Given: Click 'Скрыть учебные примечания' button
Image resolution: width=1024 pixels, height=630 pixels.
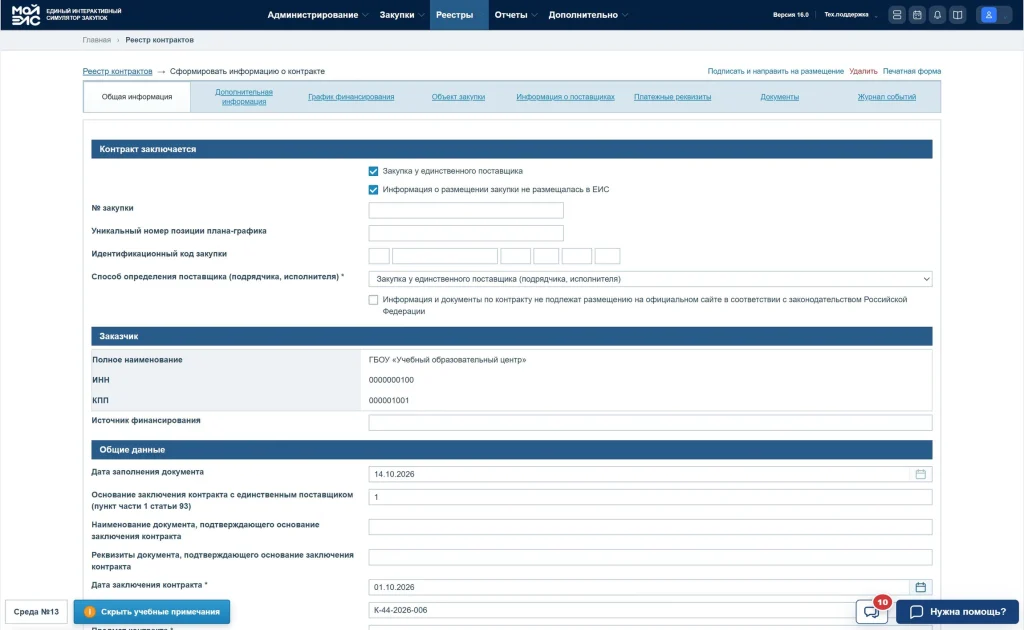Looking at the screenshot, I should click(x=152, y=612).
